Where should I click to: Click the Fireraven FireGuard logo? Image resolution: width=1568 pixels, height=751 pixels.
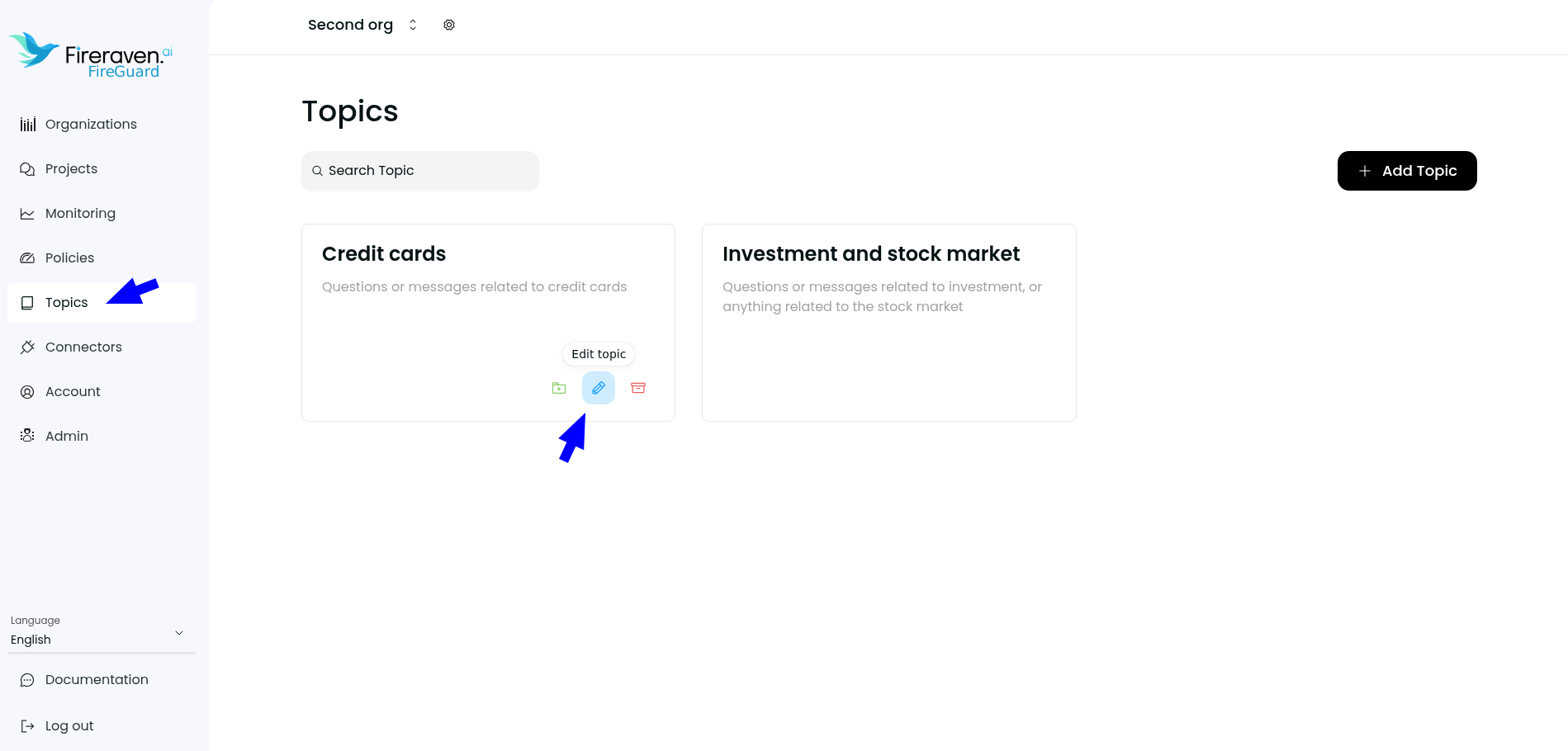[91, 54]
